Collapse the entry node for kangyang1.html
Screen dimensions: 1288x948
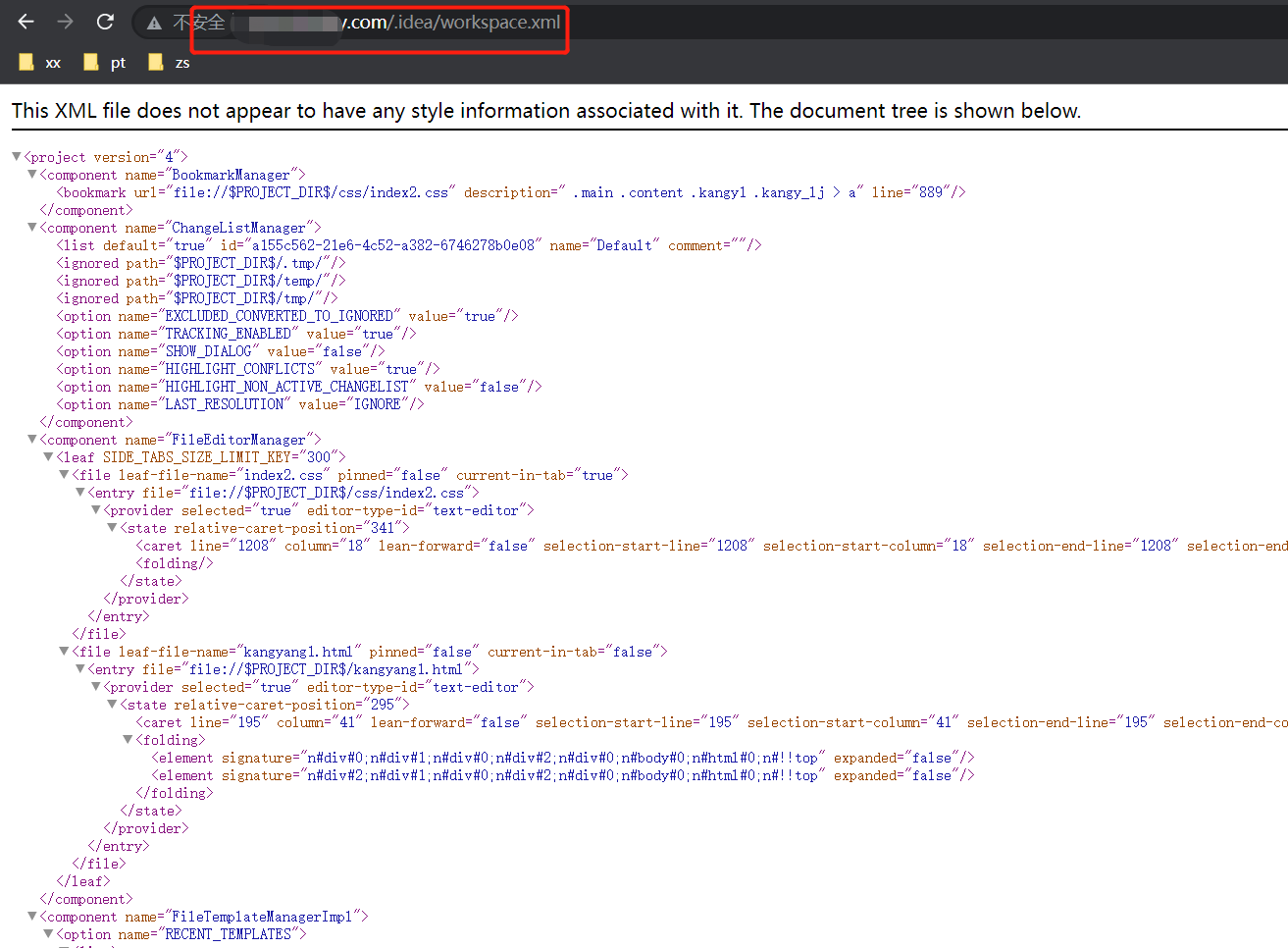coord(79,668)
